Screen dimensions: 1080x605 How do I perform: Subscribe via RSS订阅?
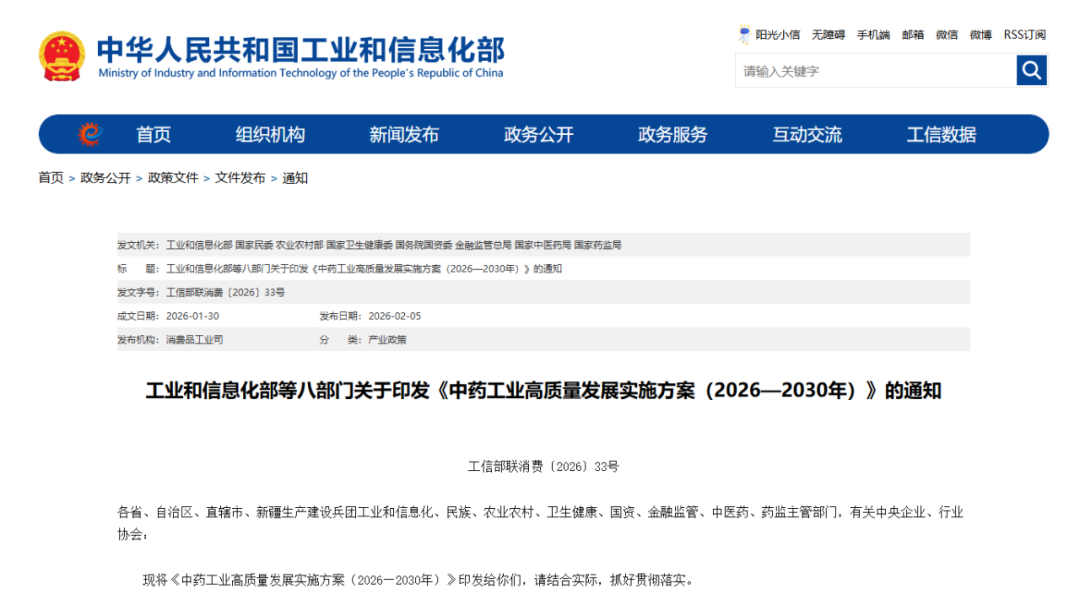(1023, 33)
